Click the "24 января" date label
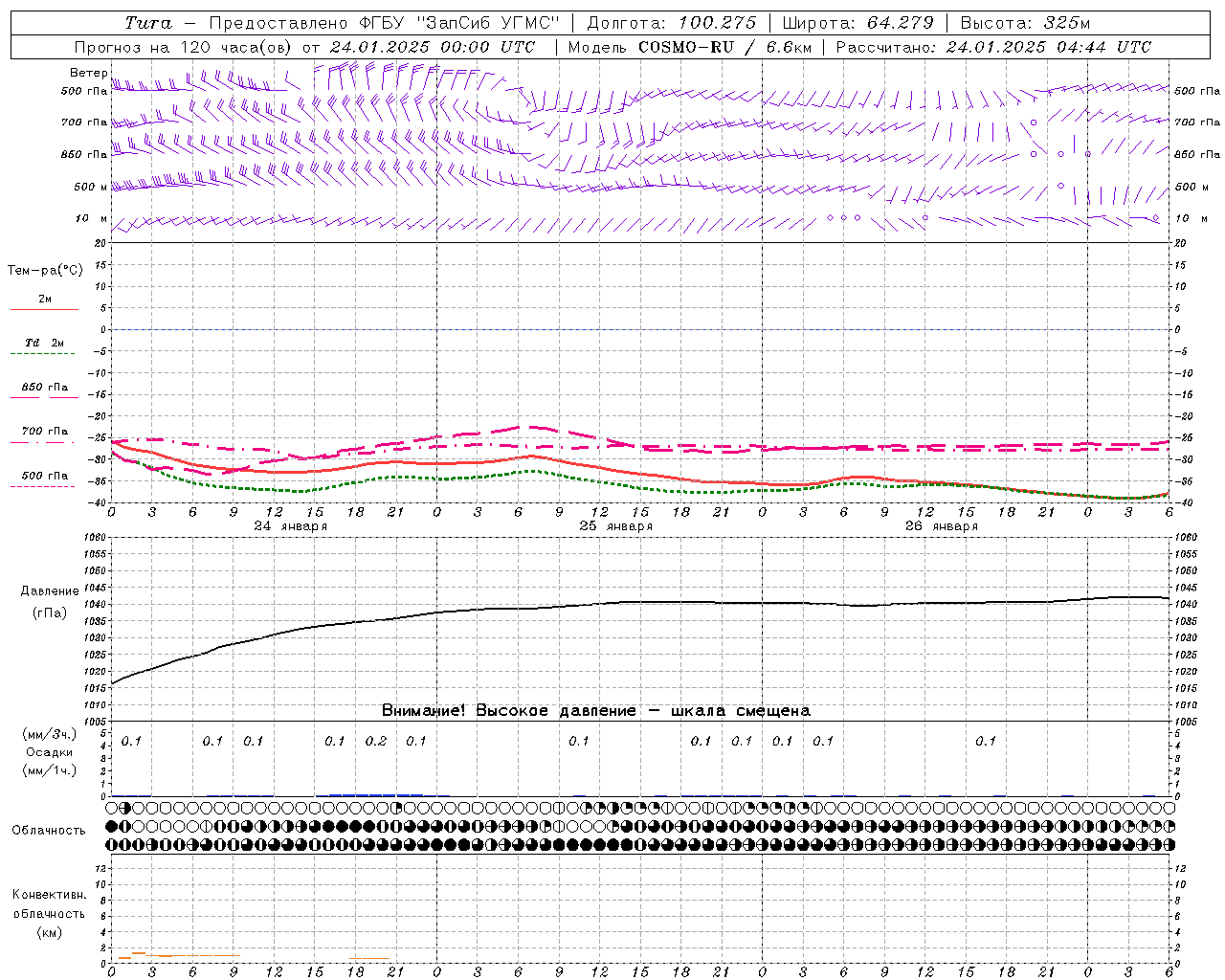Image resolution: width=1225 pixels, height=980 pixels. [290, 526]
